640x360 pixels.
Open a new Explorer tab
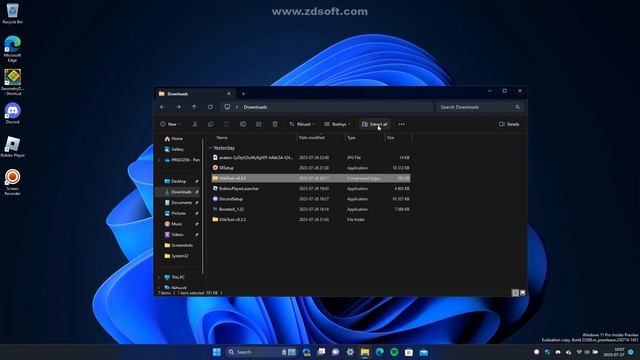pyautogui.click(x=243, y=94)
